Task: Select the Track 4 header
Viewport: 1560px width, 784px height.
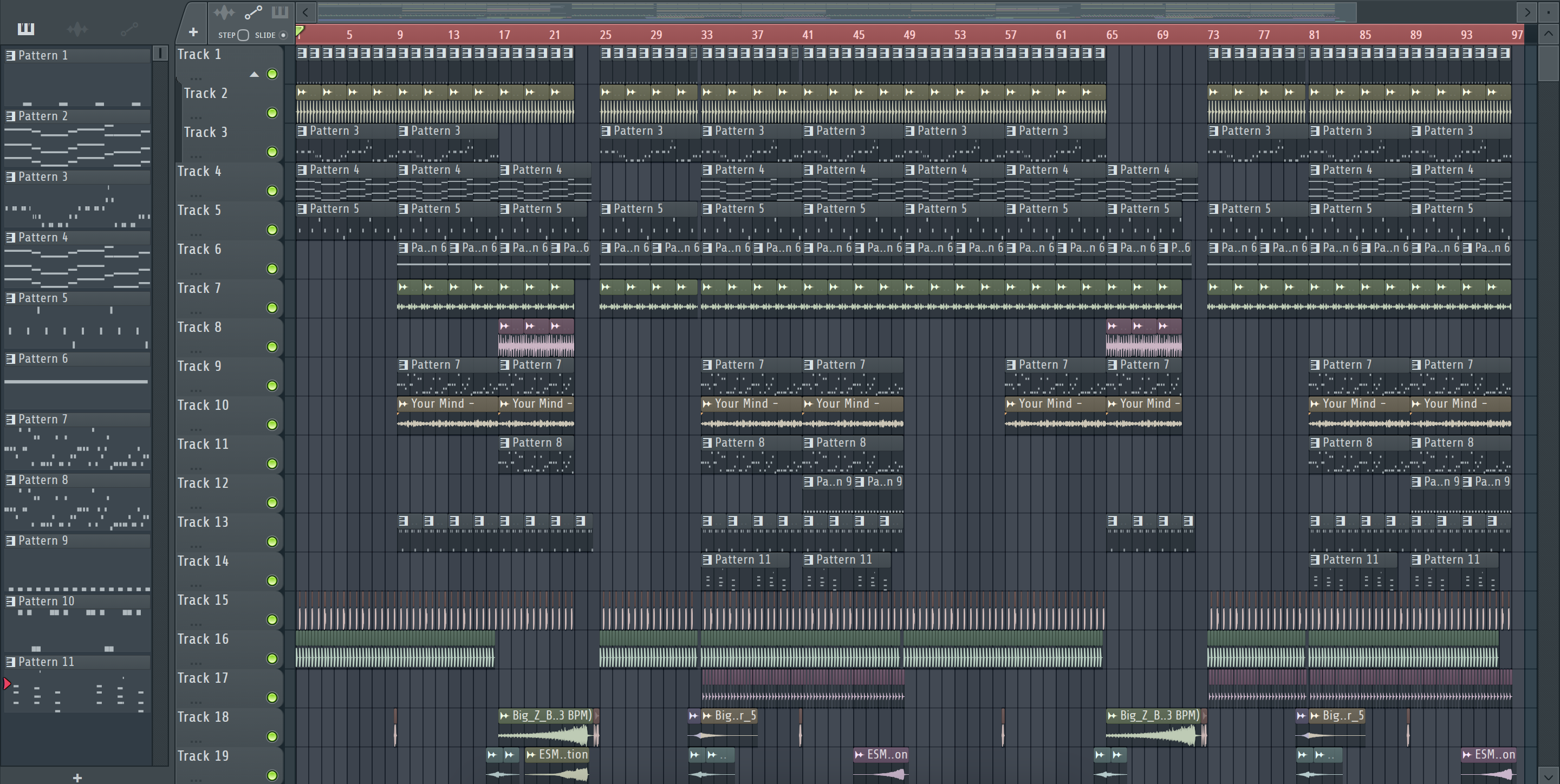Action: (x=229, y=181)
